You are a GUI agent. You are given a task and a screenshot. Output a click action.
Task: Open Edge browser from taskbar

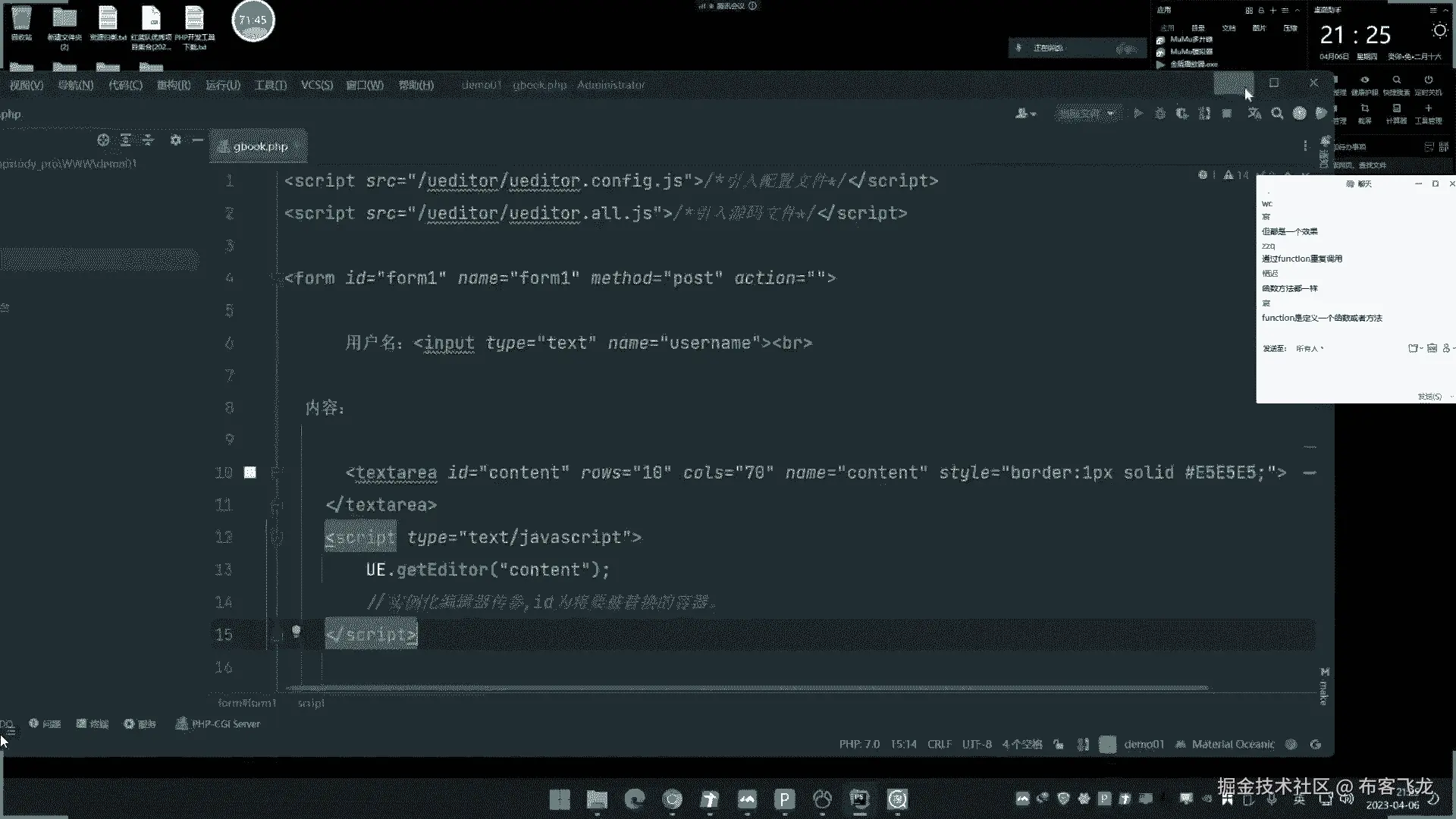click(x=634, y=799)
